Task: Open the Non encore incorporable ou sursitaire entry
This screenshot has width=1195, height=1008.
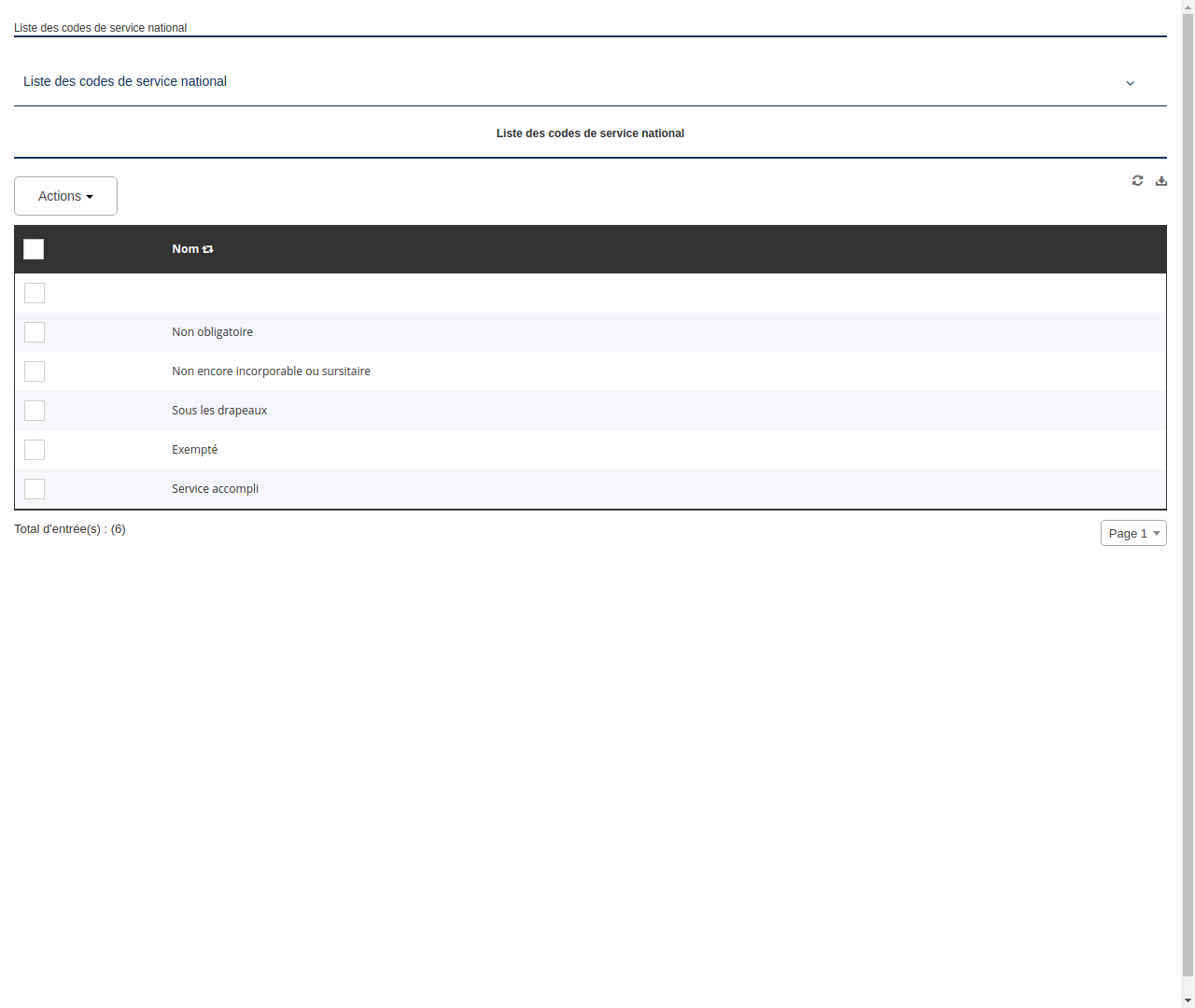Action: click(x=271, y=371)
